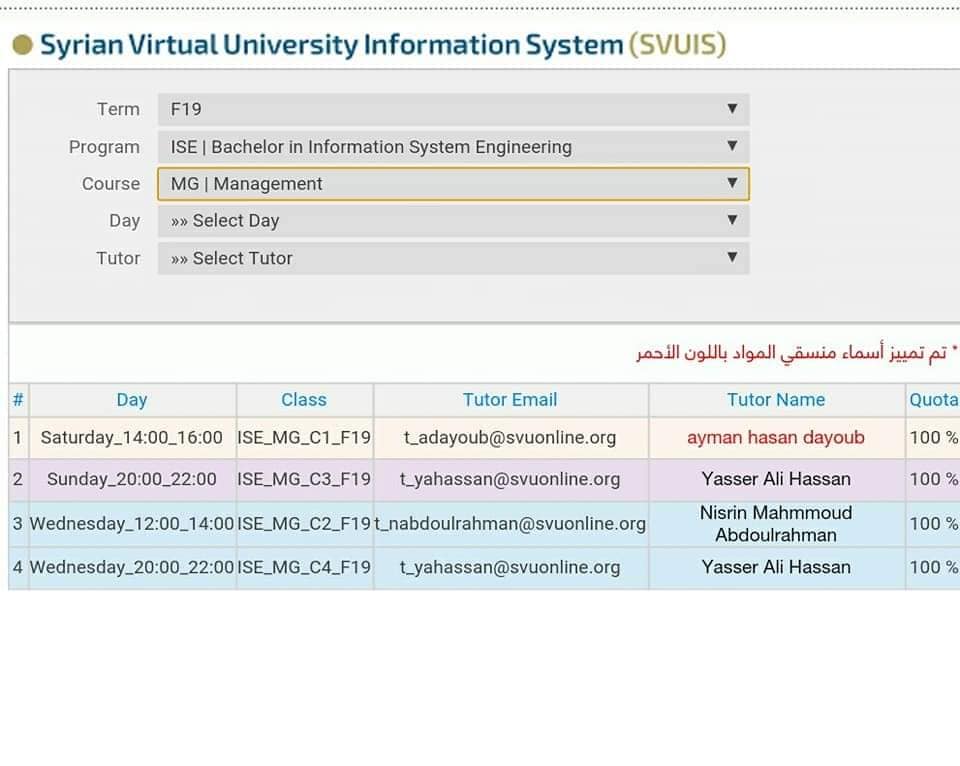The height and width of the screenshot is (766, 960).
Task: Sort table by the Tutor Email header
Action: [x=511, y=400]
